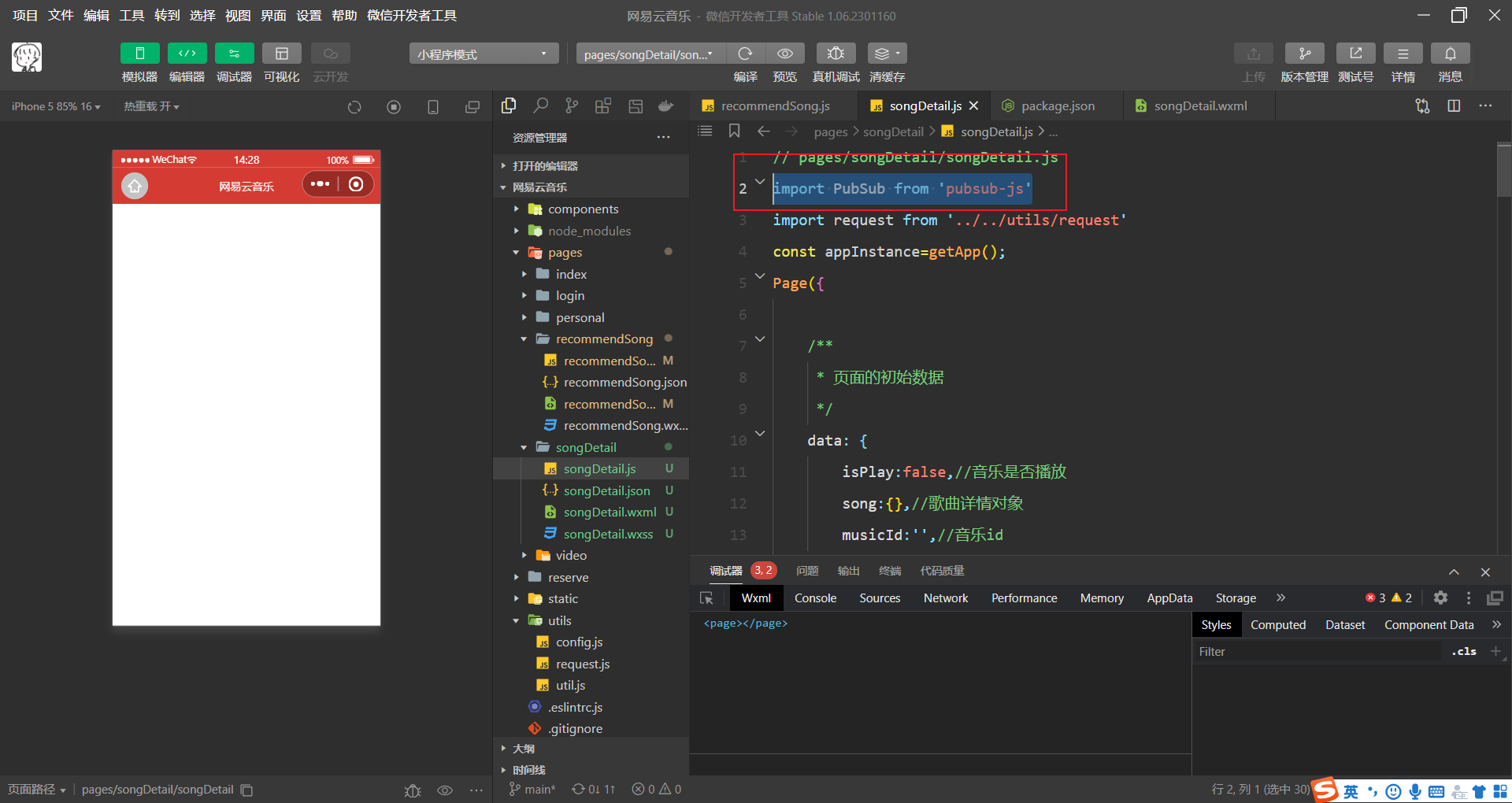Open explorer more actions menu
Screen dimensions: 1512x803
664,137
